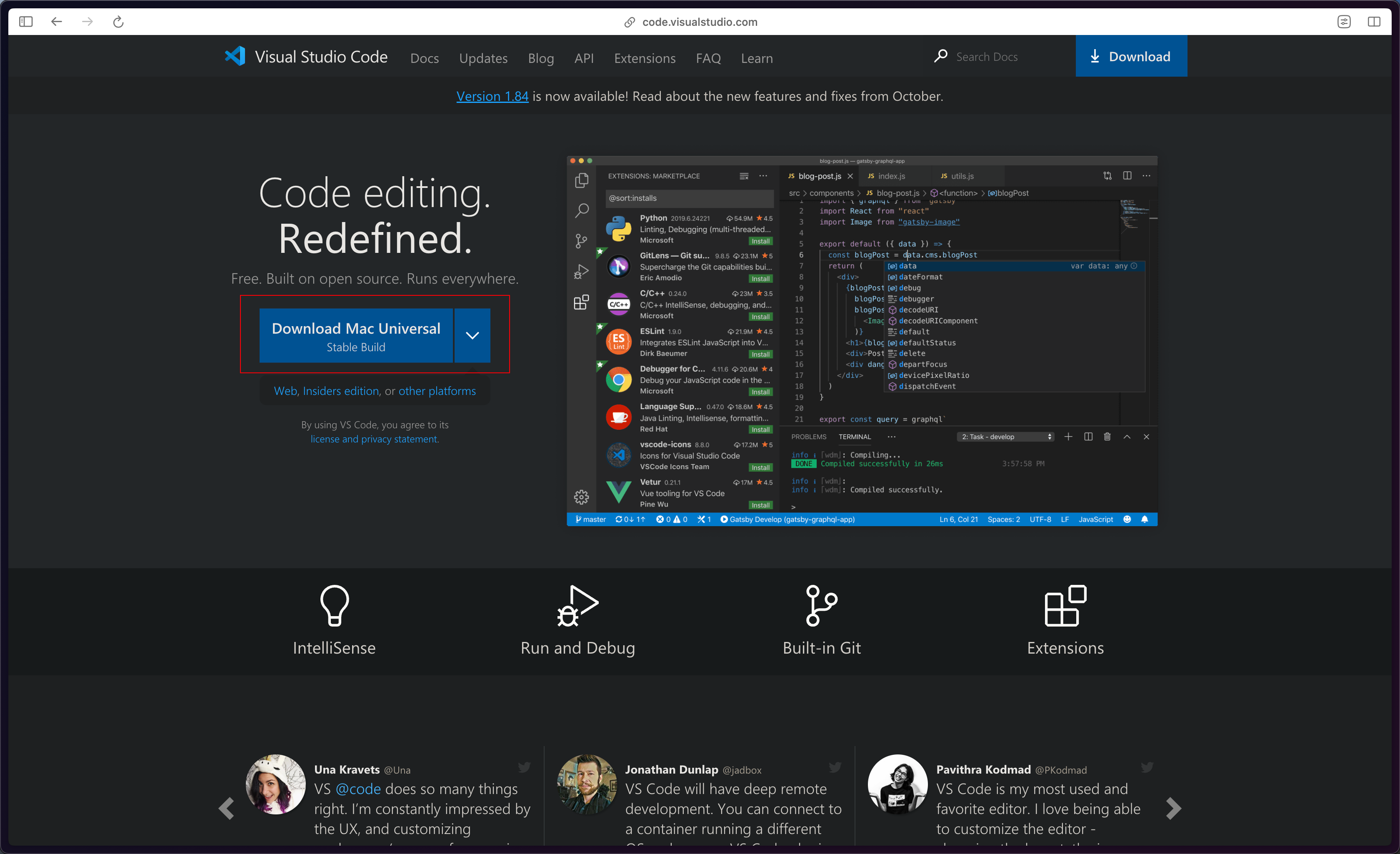Open the split view icon in browser toolbar
1400x854 pixels.
click(1374, 22)
